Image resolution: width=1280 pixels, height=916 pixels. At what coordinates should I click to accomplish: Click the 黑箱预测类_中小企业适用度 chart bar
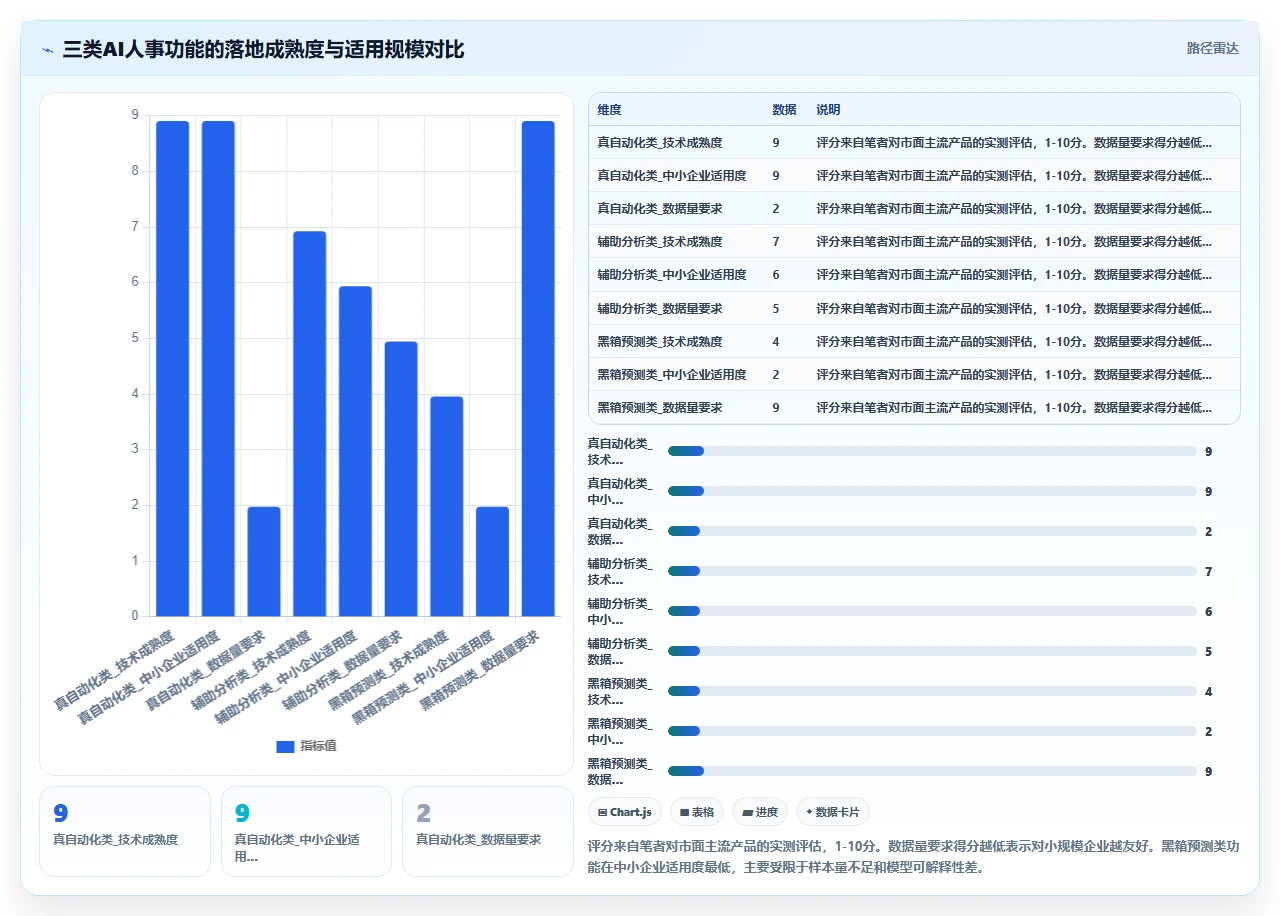tap(492, 561)
